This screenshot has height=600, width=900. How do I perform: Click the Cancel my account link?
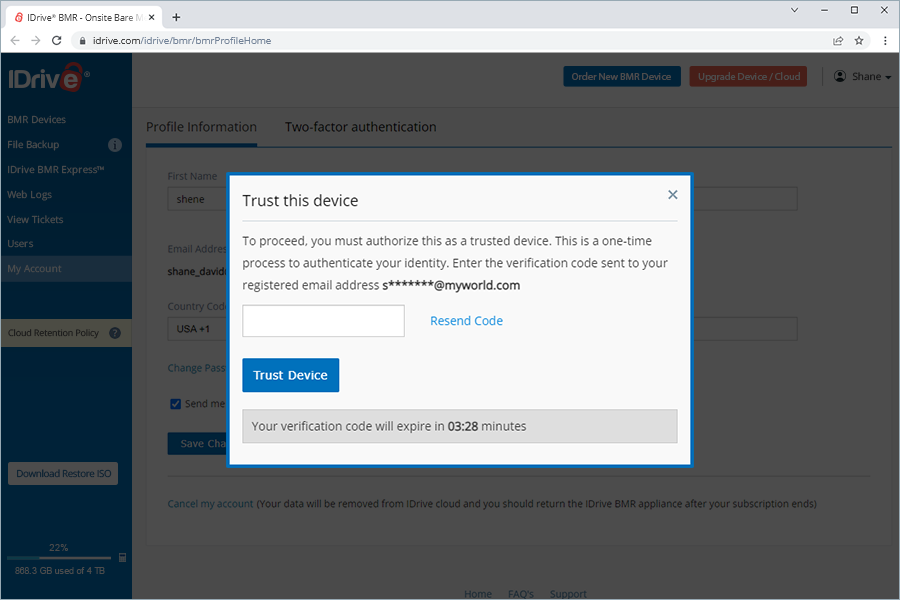(210, 504)
